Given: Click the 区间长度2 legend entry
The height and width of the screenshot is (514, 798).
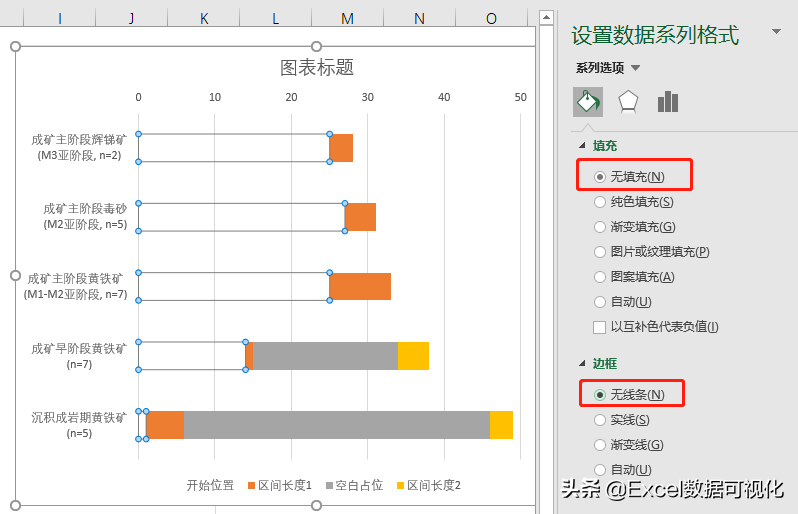Looking at the screenshot, I should 429,486.
